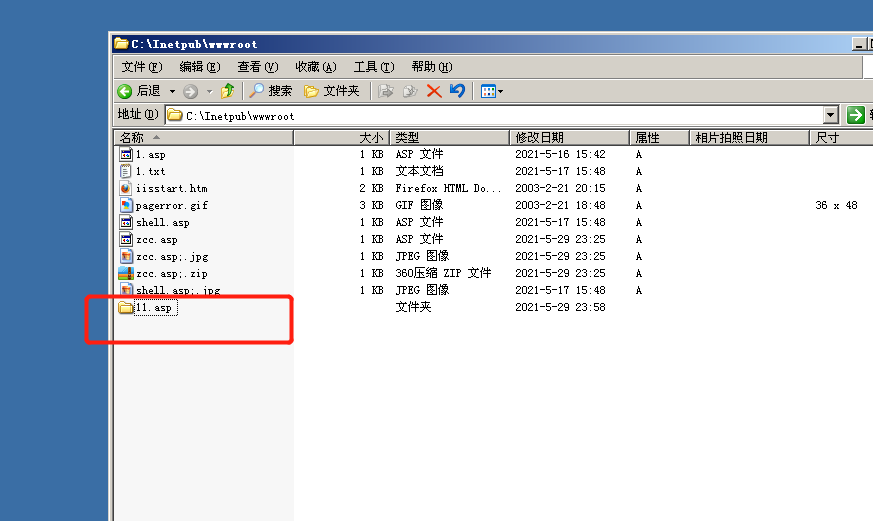Click the date 2021-5-29 23:58

pyautogui.click(x=560, y=307)
